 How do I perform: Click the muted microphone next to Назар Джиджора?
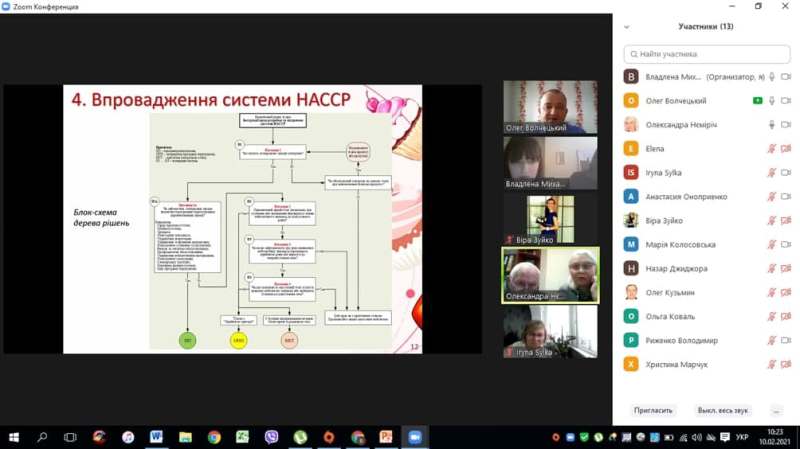tap(772, 269)
